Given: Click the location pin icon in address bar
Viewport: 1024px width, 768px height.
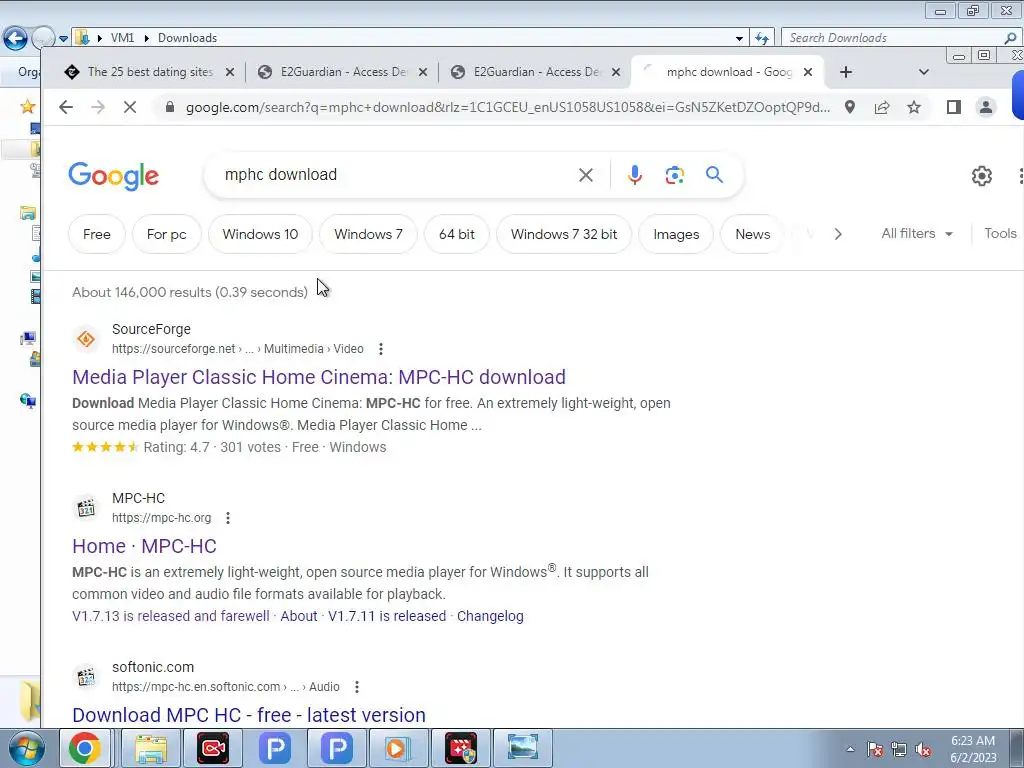Looking at the screenshot, I should (x=850, y=107).
